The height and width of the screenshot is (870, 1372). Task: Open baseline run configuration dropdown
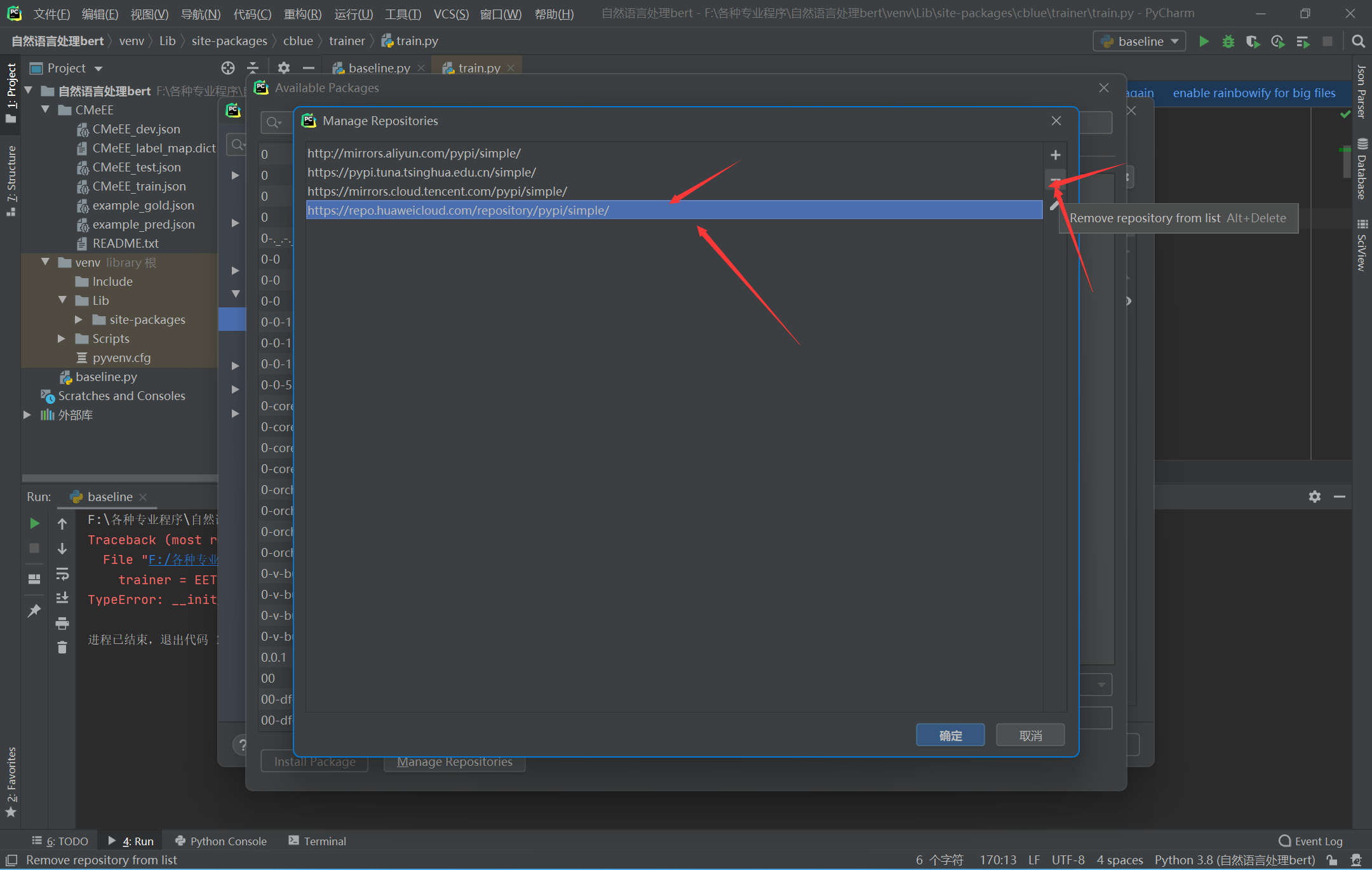click(1140, 41)
